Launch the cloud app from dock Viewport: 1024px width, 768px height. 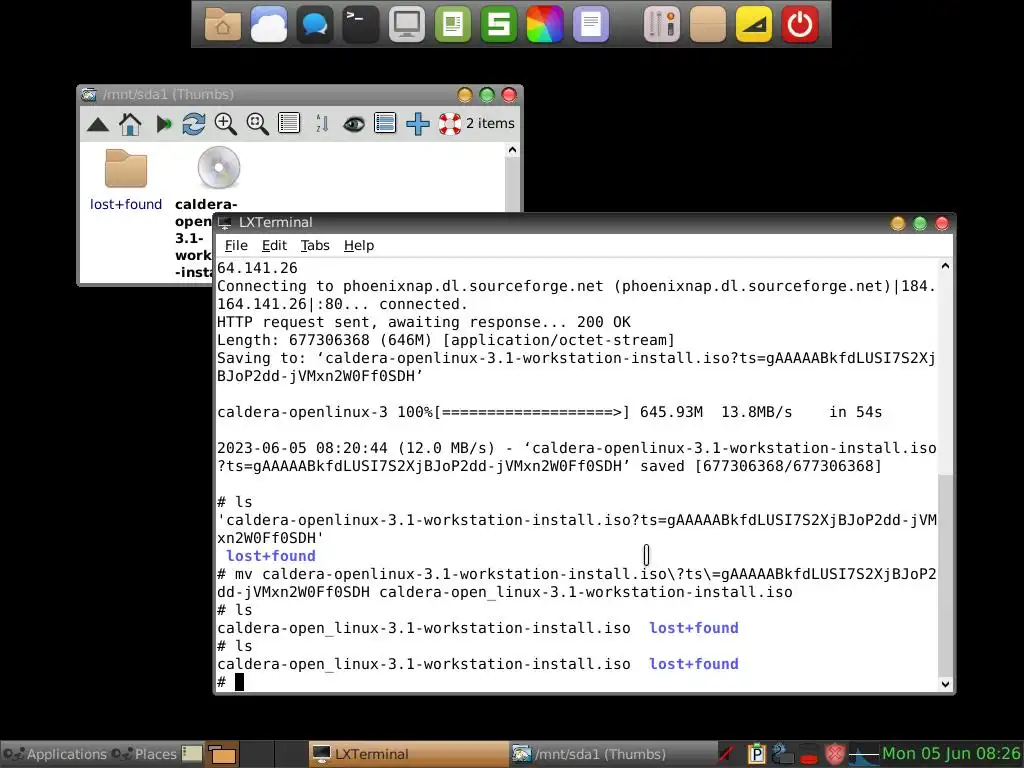(268, 25)
